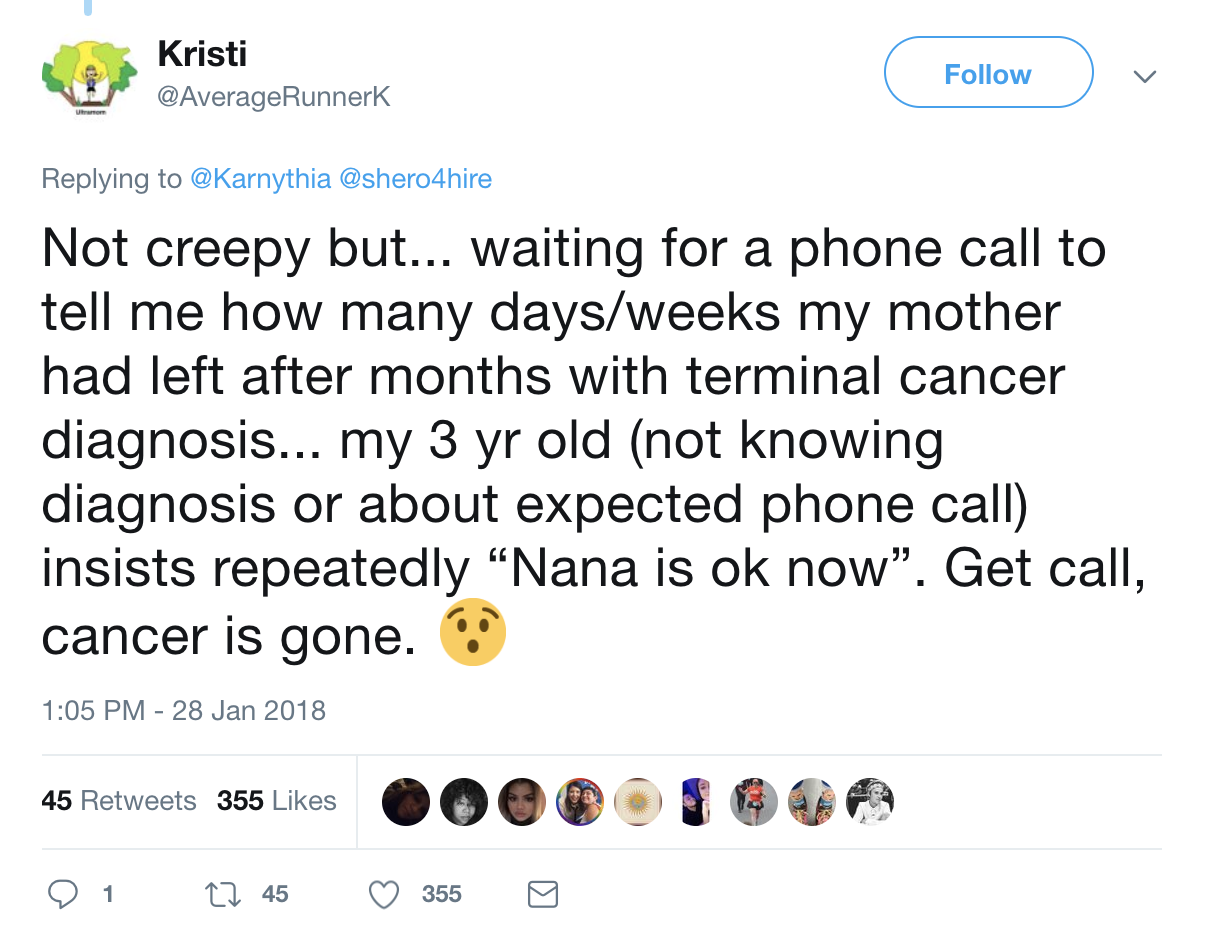Open liker avatar of runner in orange shirt

754,801
